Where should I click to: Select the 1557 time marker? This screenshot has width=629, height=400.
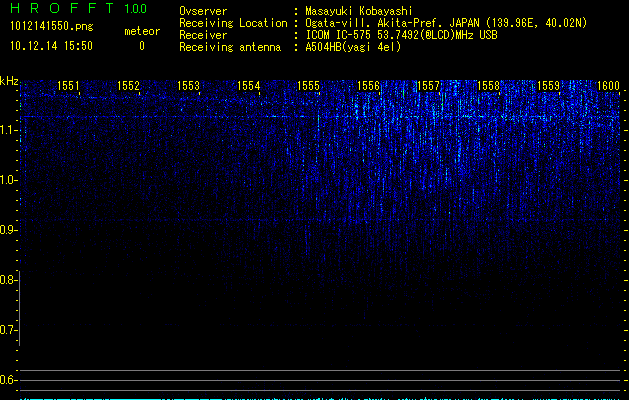coord(428,86)
